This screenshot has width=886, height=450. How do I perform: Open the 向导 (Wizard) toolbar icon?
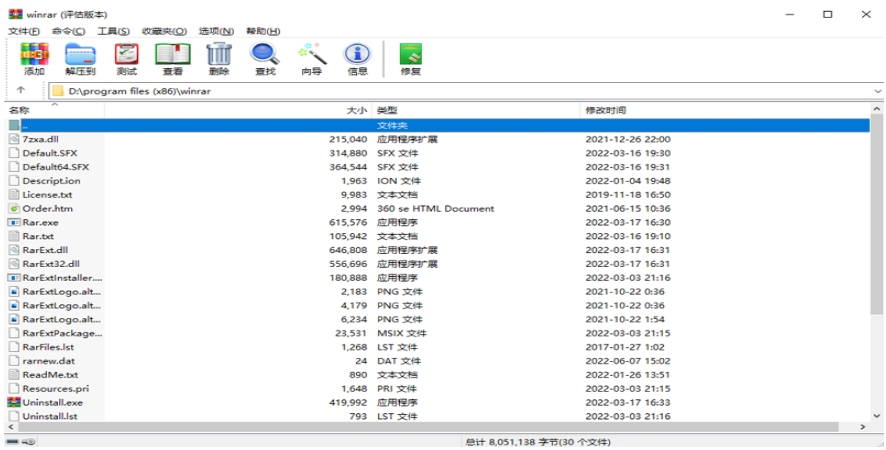tap(311, 58)
